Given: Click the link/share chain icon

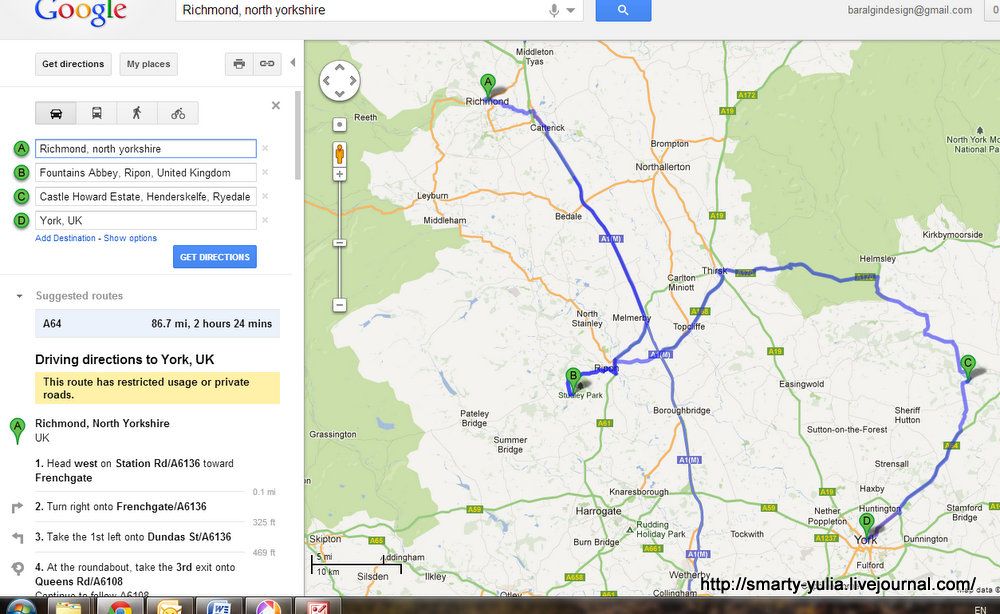Looking at the screenshot, I should tap(267, 64).
